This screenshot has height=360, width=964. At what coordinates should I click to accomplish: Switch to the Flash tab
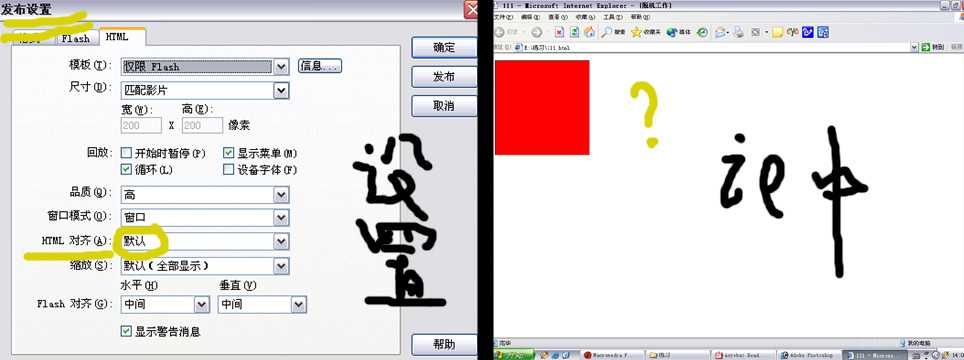coord(76,37)
